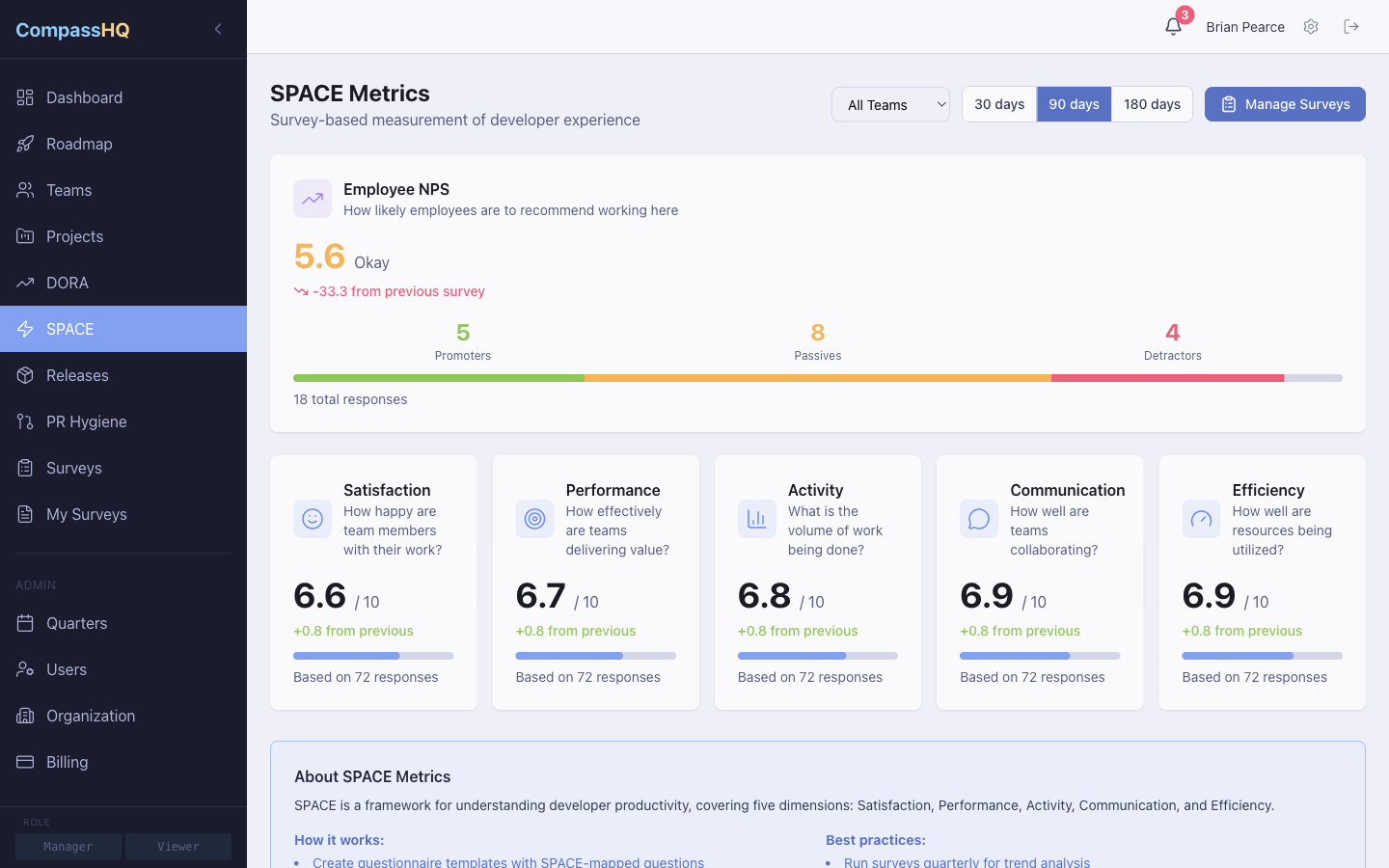Screen dimensions: 1389x868
Task: Select the Viewer role
Action: (177, 846)
